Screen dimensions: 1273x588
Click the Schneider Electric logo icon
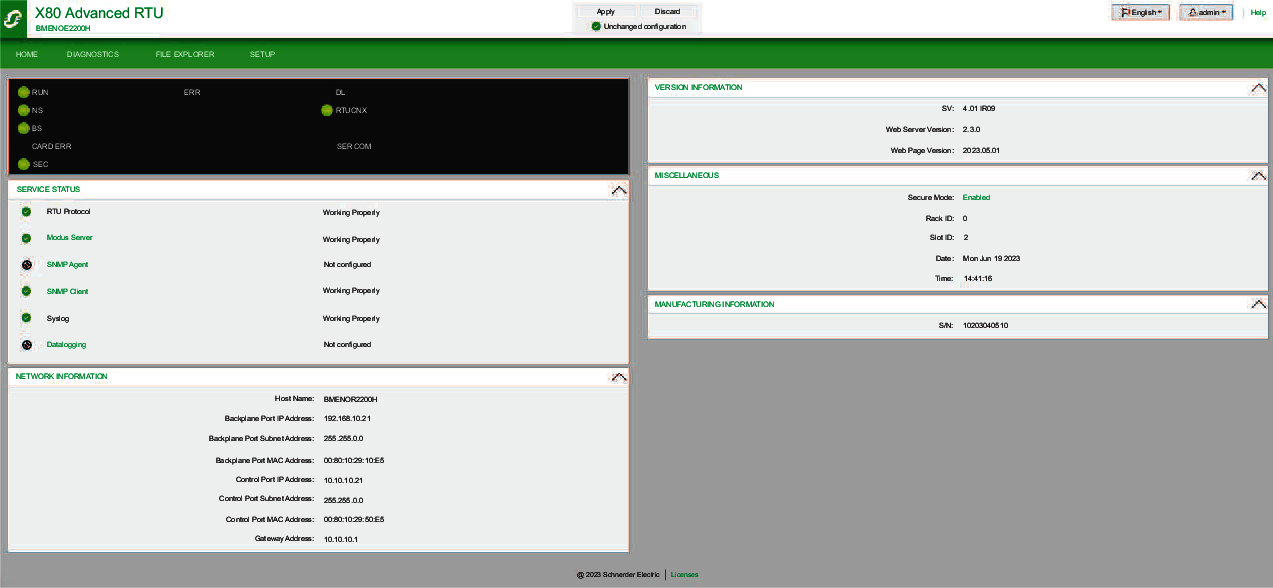pyautogui.click(x=14, y=18)
